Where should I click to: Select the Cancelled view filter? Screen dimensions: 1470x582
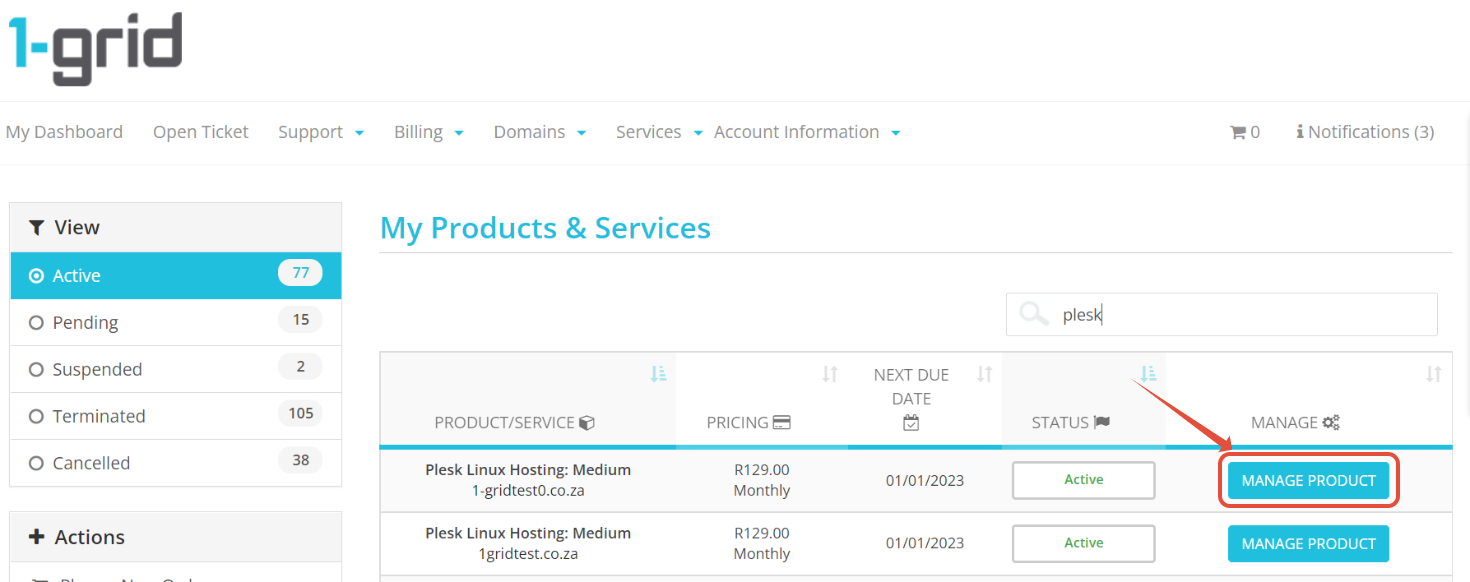point(176,463)
